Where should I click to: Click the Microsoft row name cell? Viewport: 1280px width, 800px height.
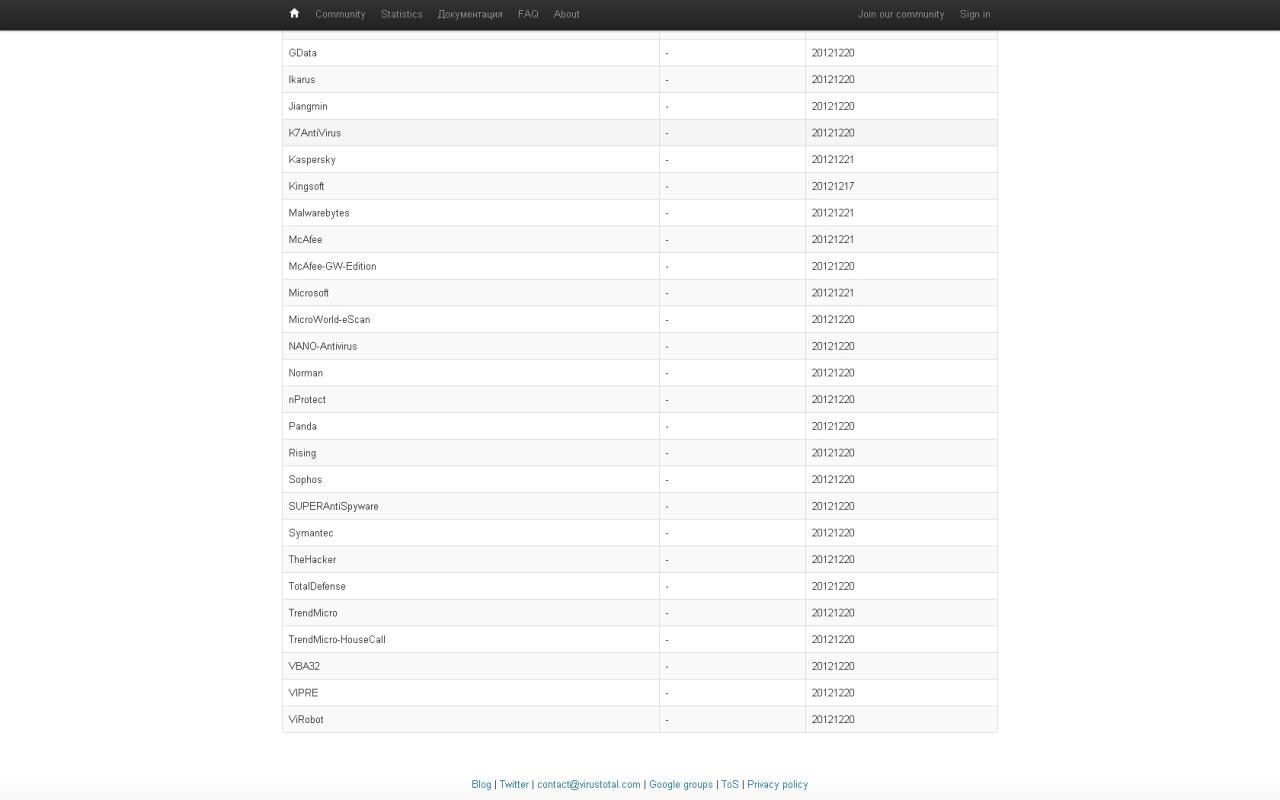[x=309, y=293]
